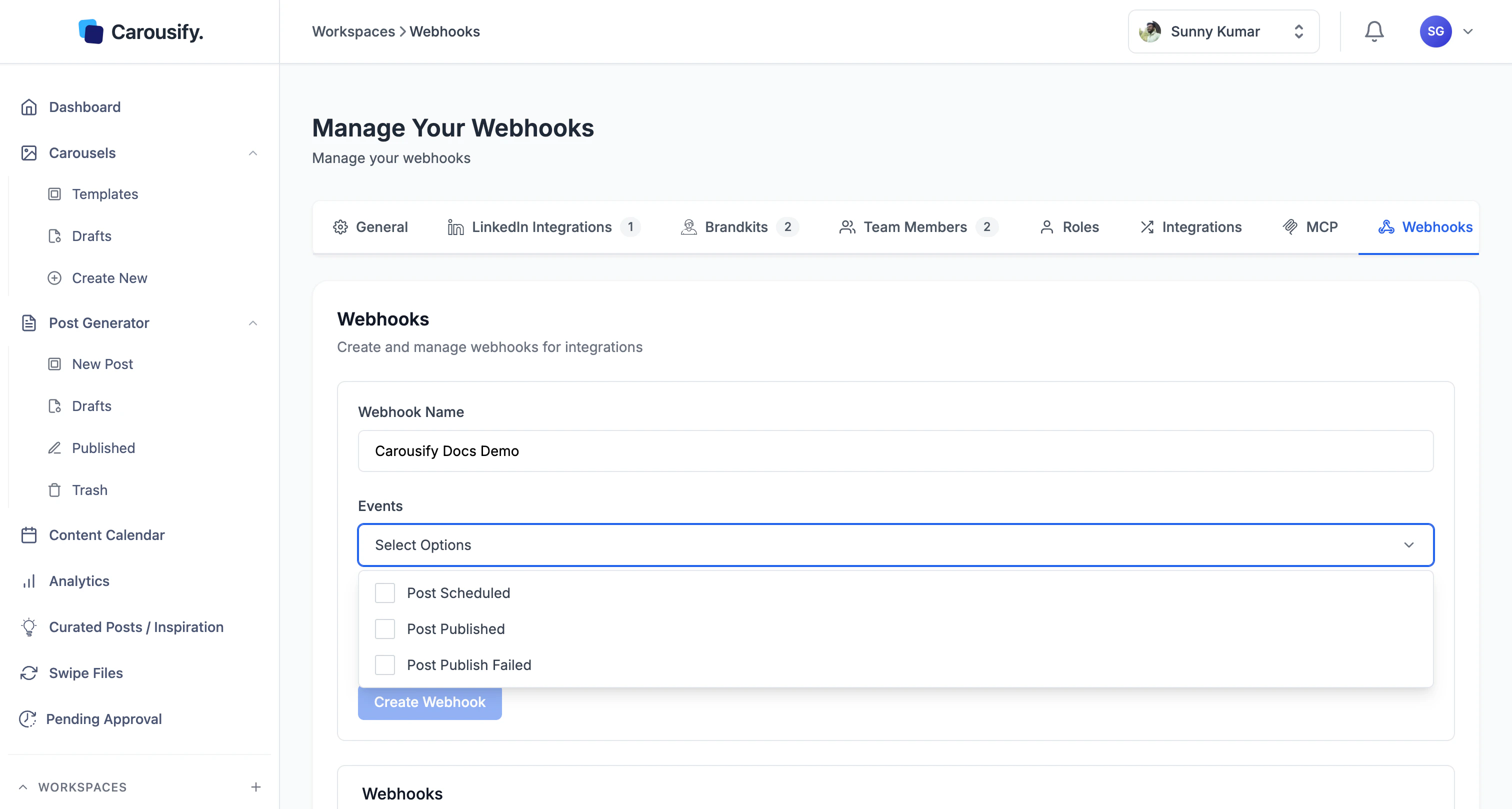The image size is (1512, 809).
Task: Click the Create New plus-circle icon
Action: point(54,278)
